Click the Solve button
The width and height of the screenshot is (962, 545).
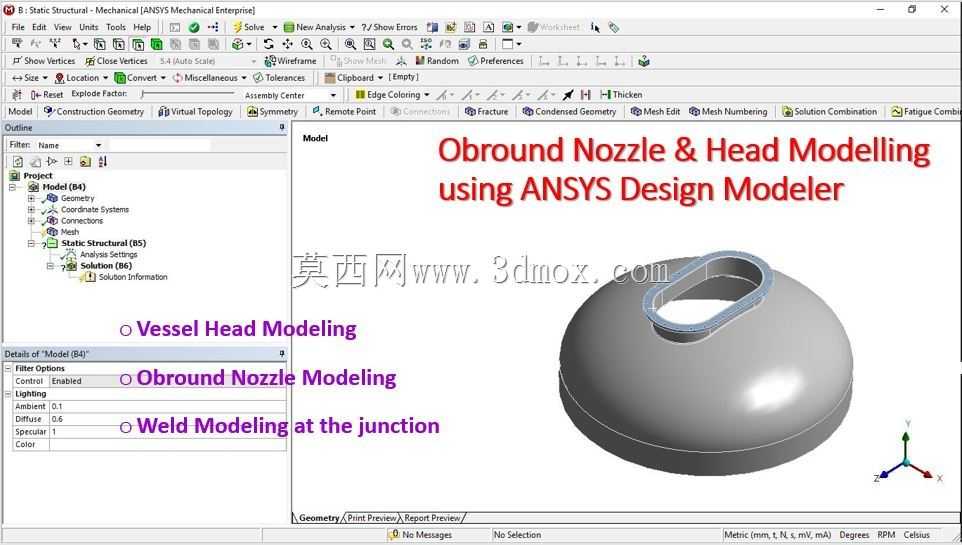point(248,27)
